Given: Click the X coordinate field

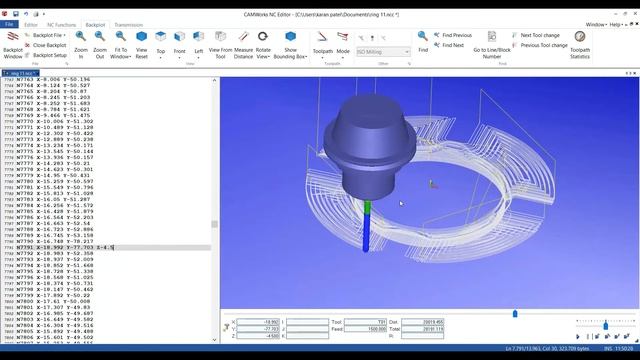Looking at the screenshot, I should [x=258, y=322].
